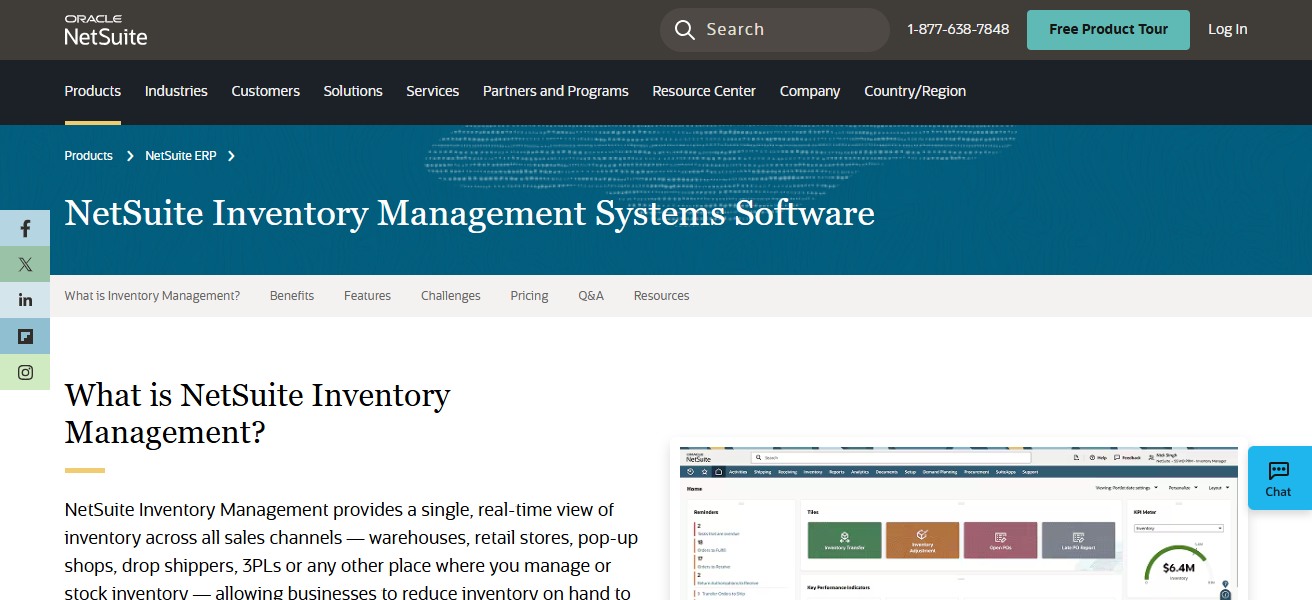1312x600 pixels.
Task: Open the Chat widget
Action: click(x=1279, y=478)
